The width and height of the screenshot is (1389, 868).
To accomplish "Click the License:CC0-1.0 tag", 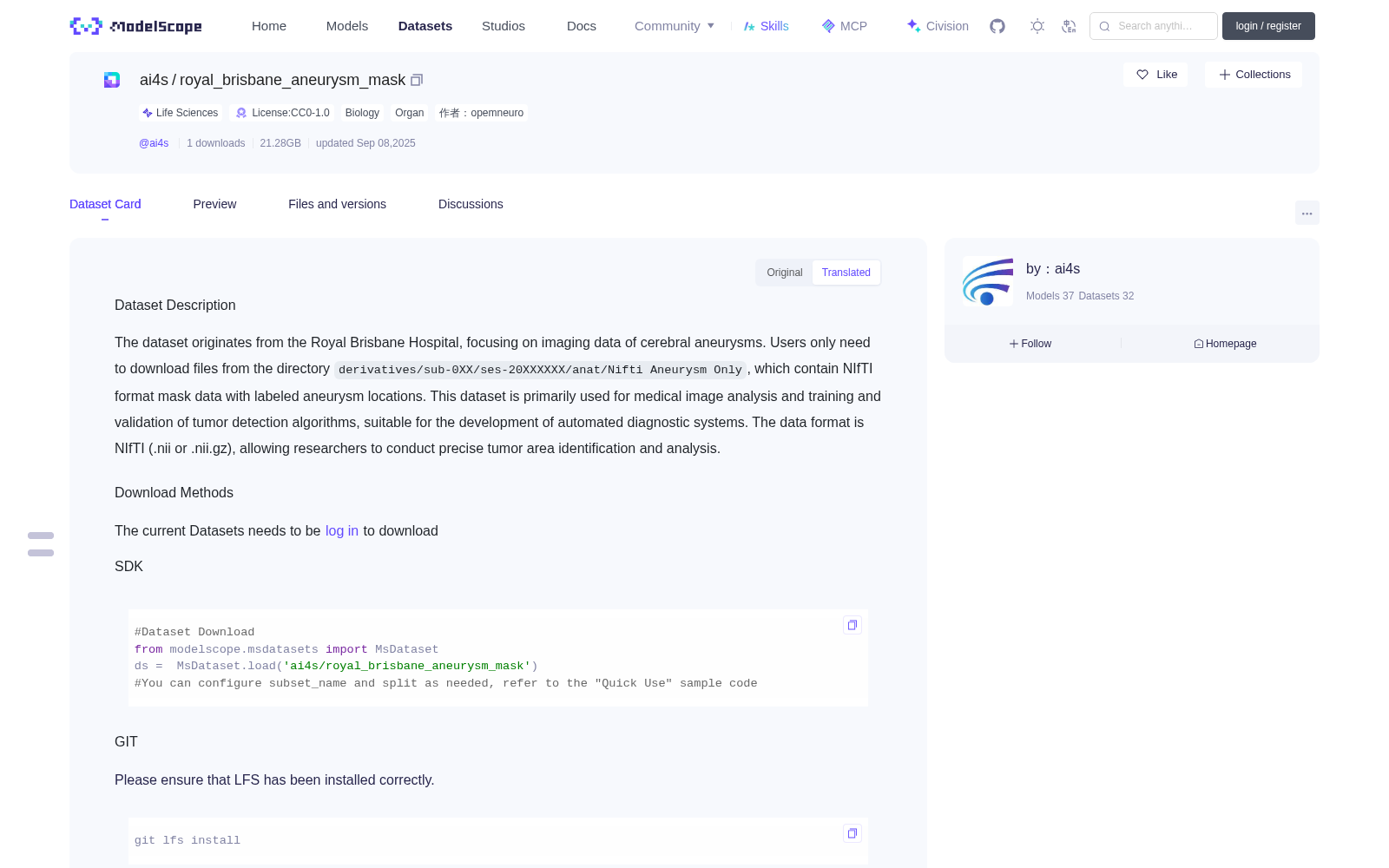I will (x=283, y=113).
